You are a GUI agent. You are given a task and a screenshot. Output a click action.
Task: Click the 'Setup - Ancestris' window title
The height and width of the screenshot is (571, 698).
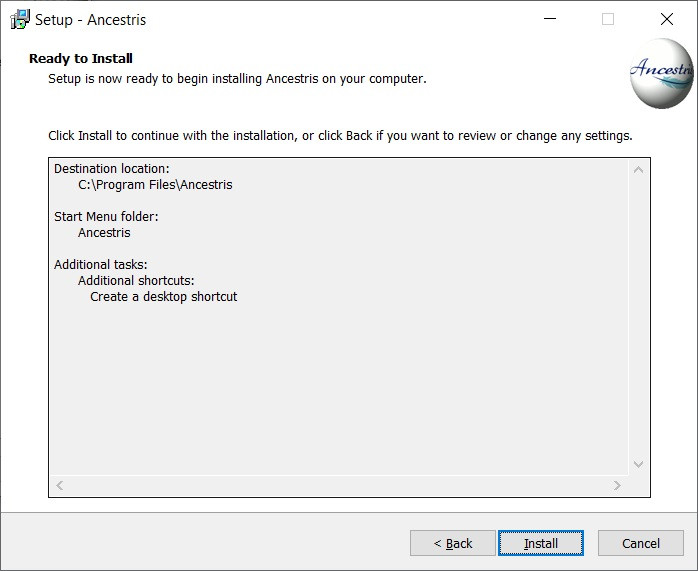point(90,20)
